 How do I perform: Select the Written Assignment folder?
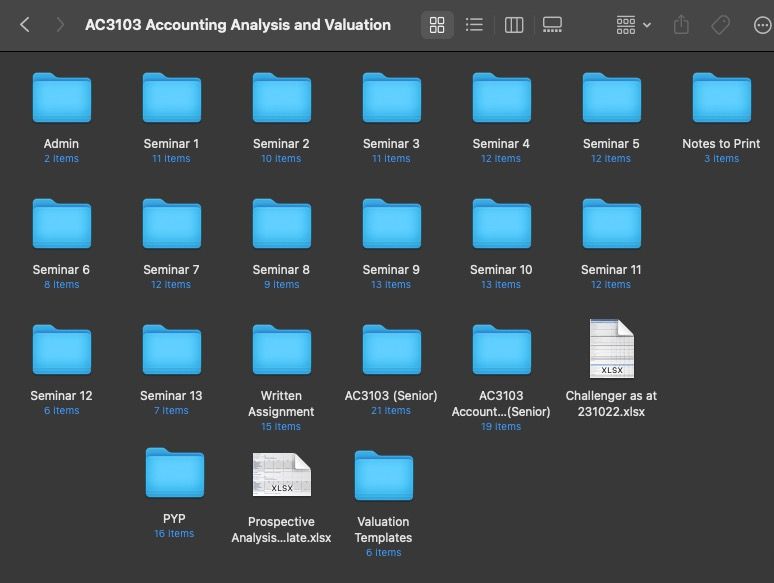(x=281, y=350)
